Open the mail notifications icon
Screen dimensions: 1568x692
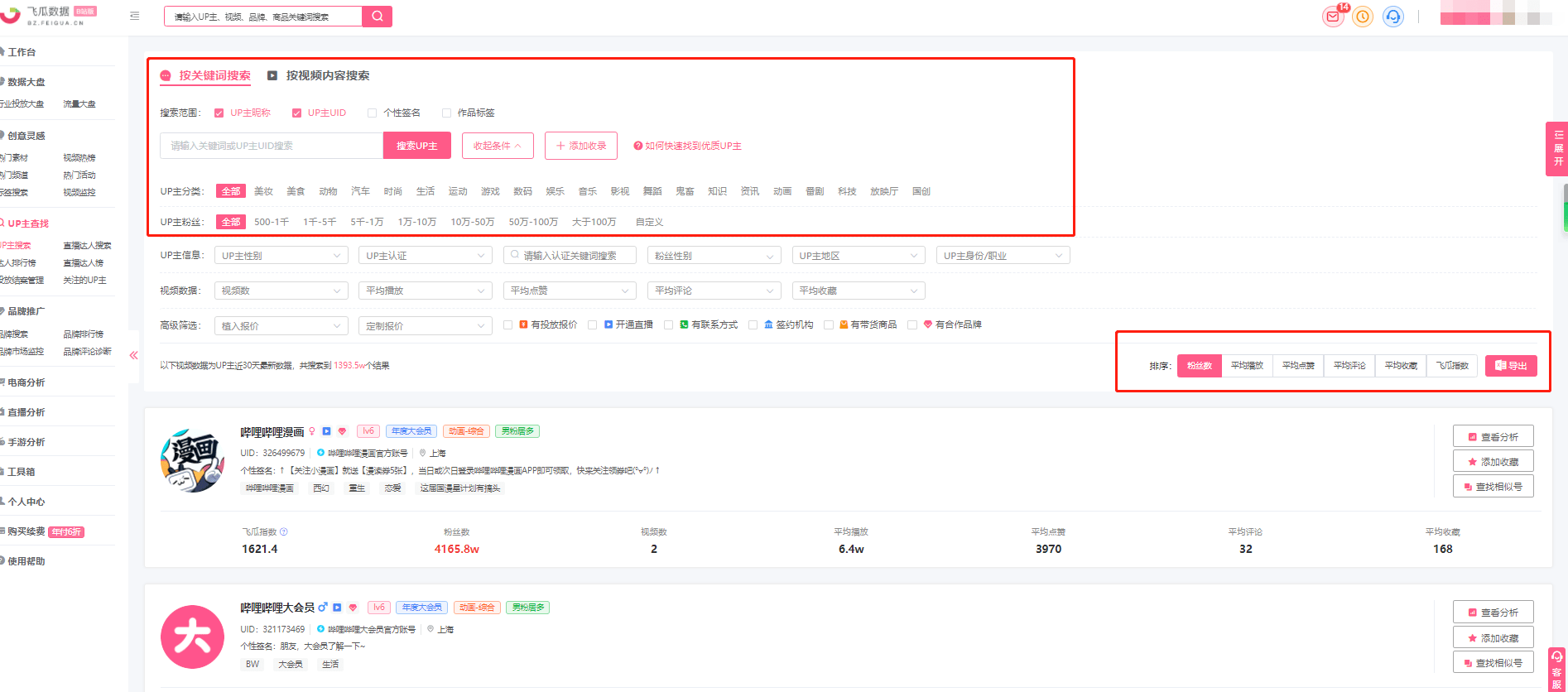click(x=1332, y=17)
